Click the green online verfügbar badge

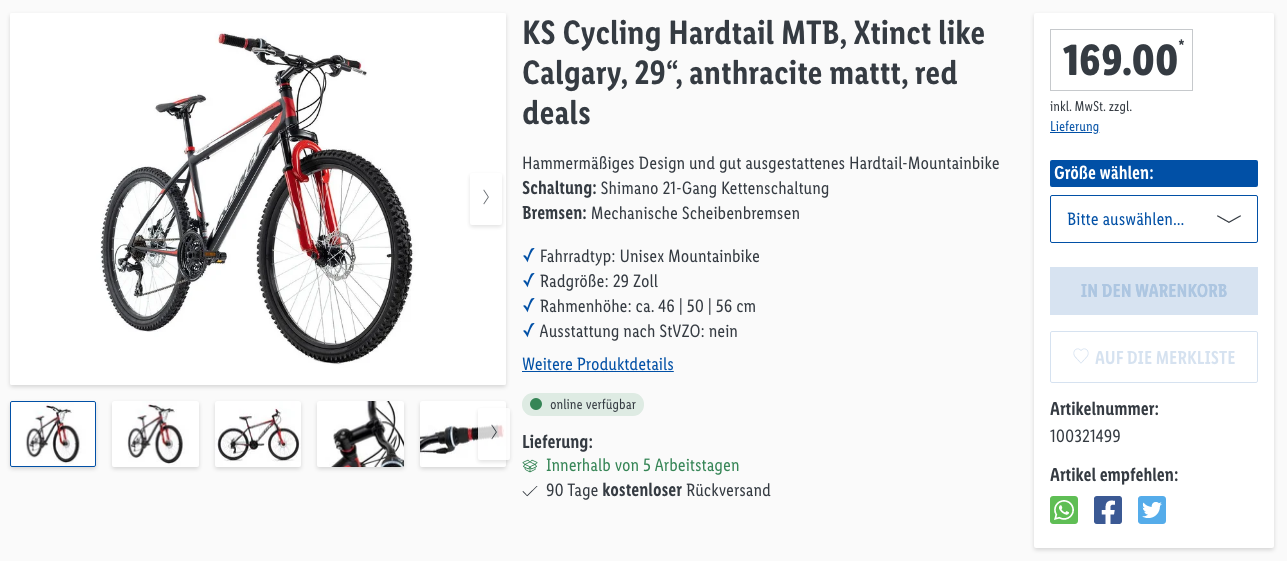pyautogui.click(x=584, y=404)
